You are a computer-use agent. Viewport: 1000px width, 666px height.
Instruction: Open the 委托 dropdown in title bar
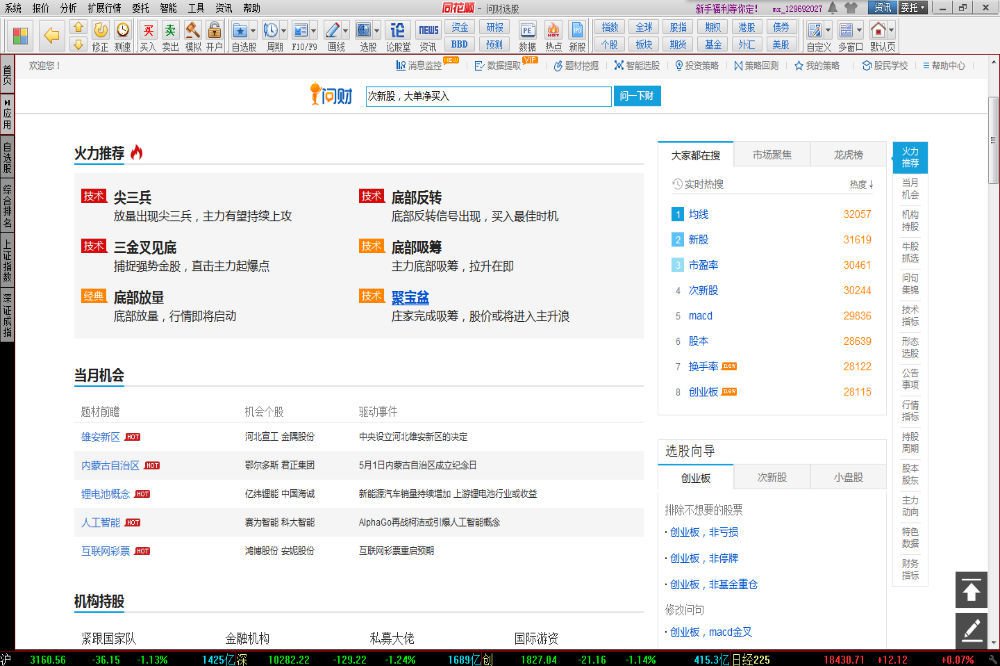pos(913,8)
